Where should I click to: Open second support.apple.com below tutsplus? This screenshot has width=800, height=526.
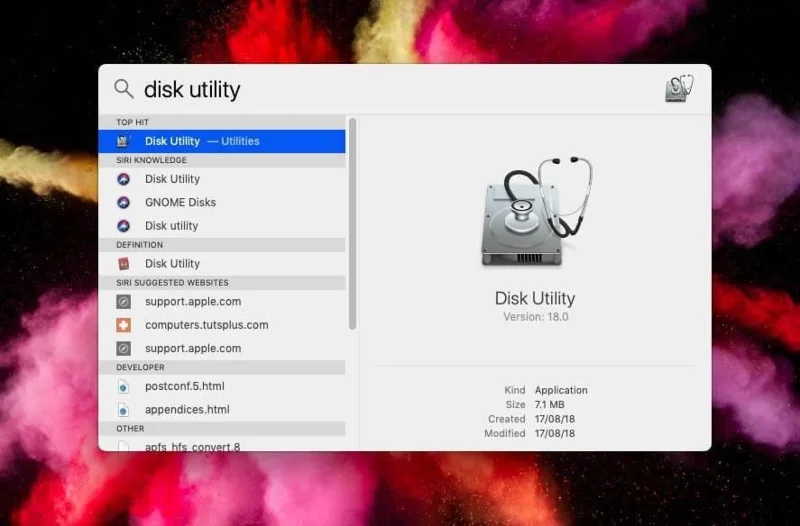click(x=222, y=348)
